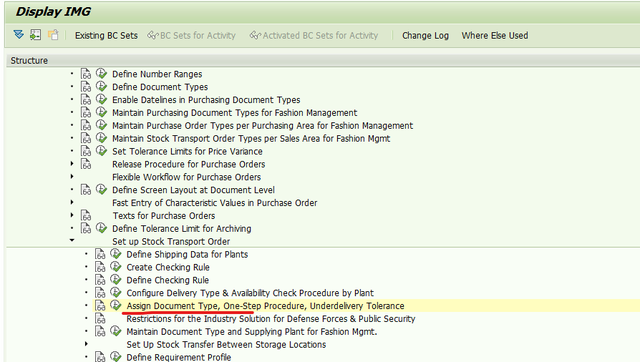Expand Set Up Stock Transfer Between Storage Locations
Image resolution: width=640 pixels, height=362 pixels.
coord(86,344)
